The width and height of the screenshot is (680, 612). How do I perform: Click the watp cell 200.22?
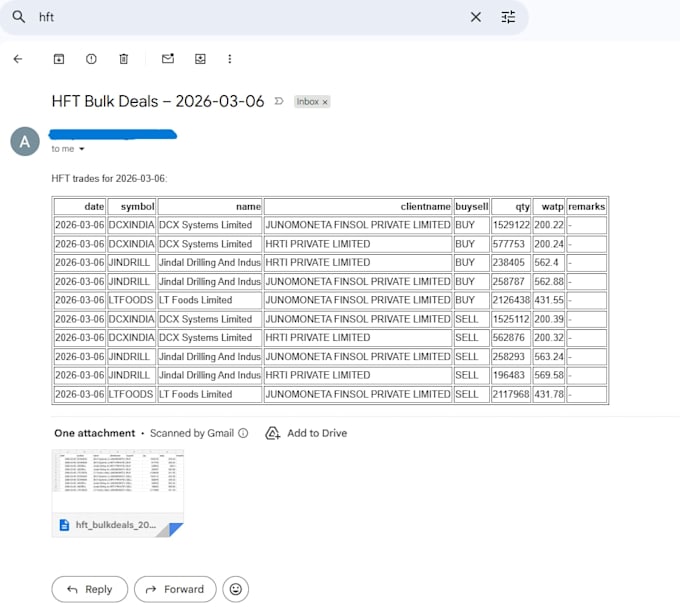click(549, 225)
